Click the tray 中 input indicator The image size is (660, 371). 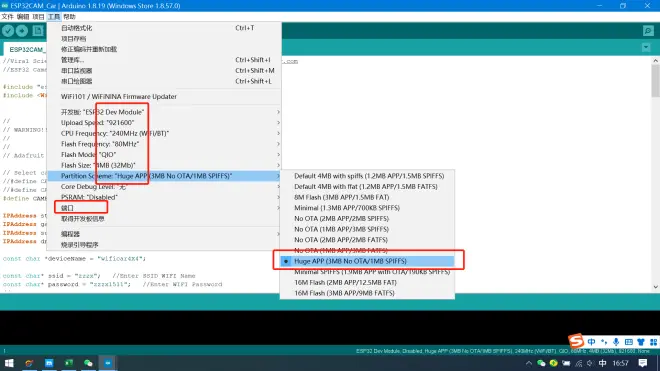pyautogui.click(x=602, y=363)
